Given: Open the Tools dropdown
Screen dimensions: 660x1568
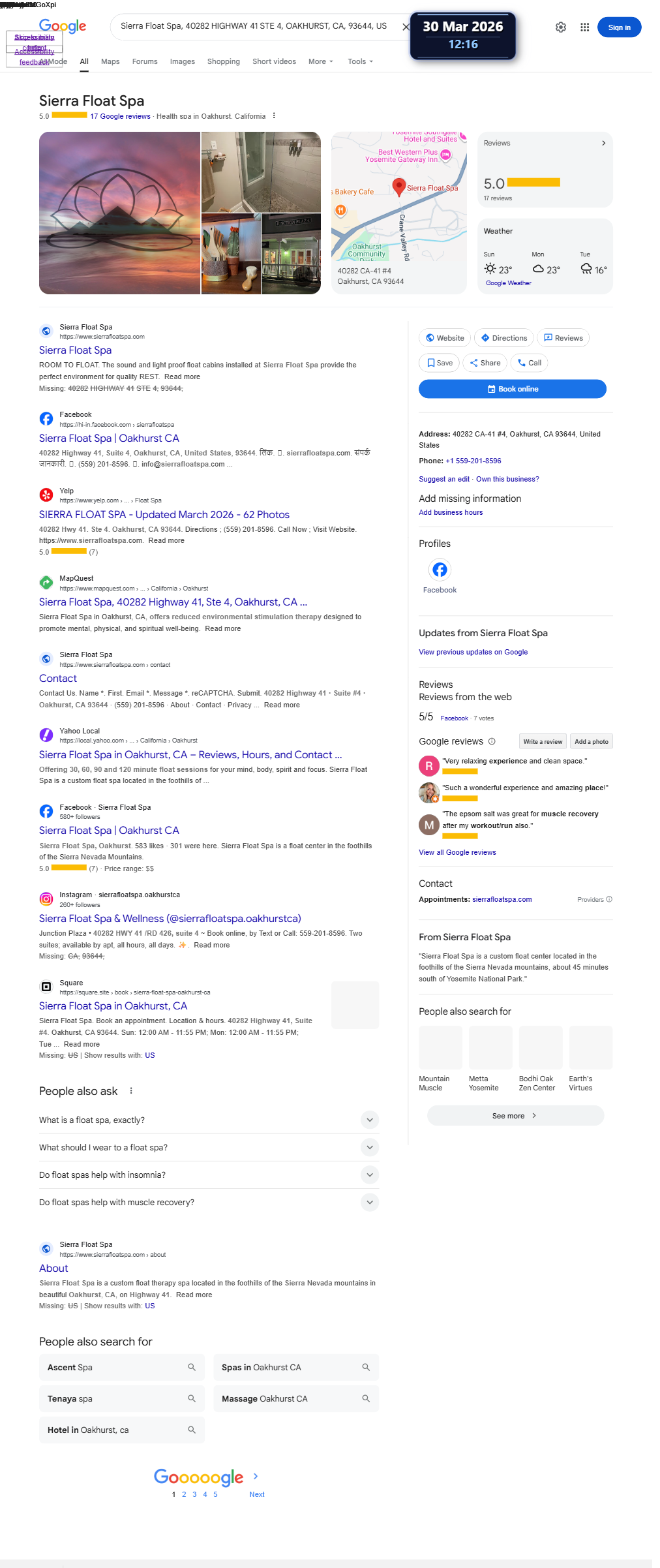Looking at the screenshot, I should (x=361, y=61).
